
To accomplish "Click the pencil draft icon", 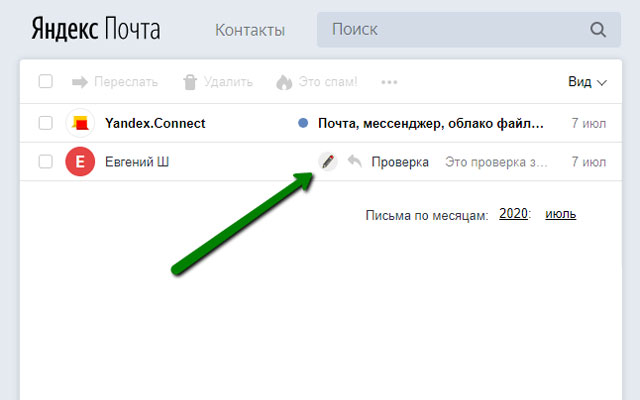I will pos(328,162).
